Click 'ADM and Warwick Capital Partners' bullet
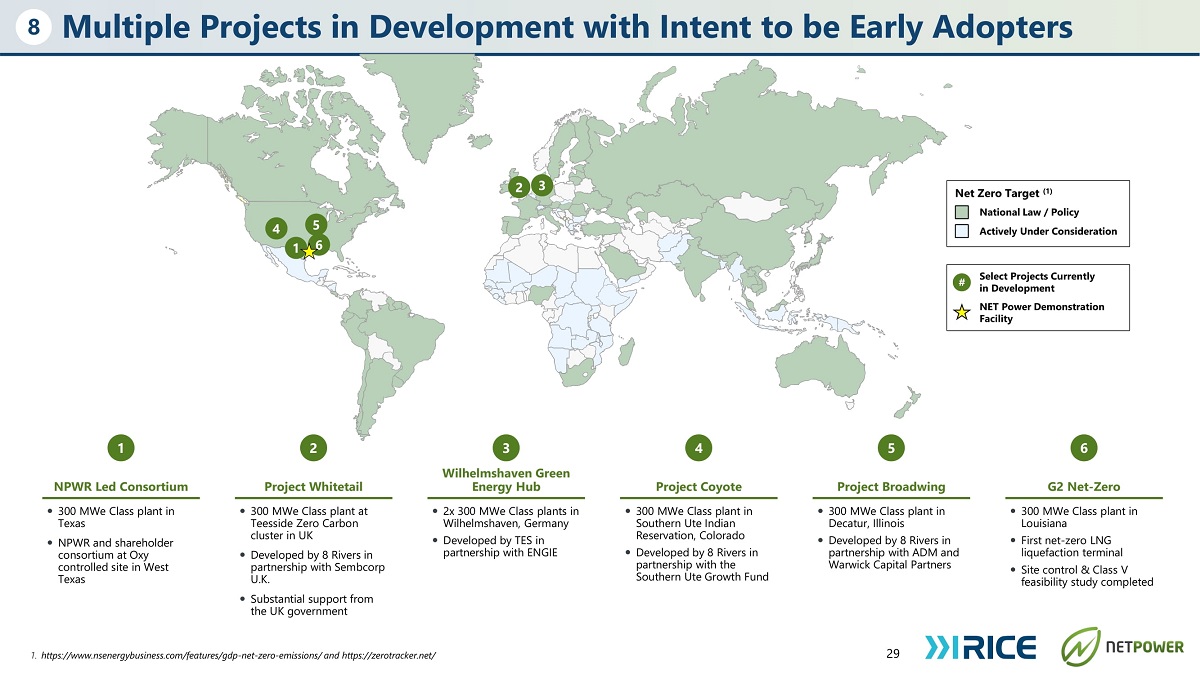Viewport: 1200px width, 674px height. (x=894, y=553)
